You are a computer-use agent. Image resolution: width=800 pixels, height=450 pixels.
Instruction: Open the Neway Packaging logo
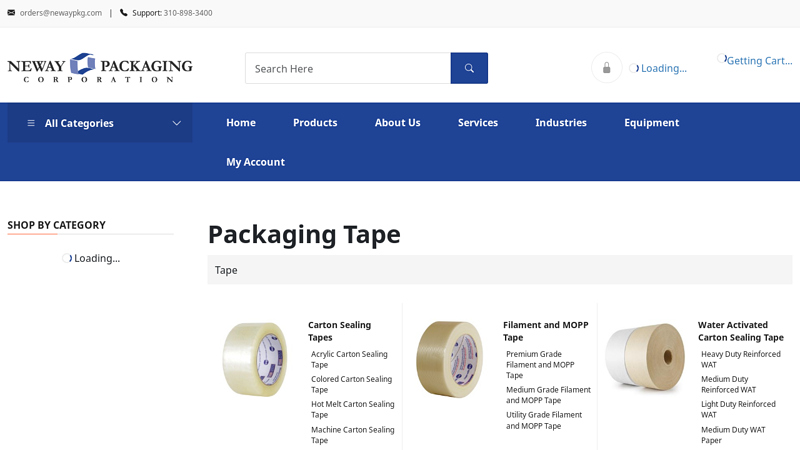click(100, 67)
